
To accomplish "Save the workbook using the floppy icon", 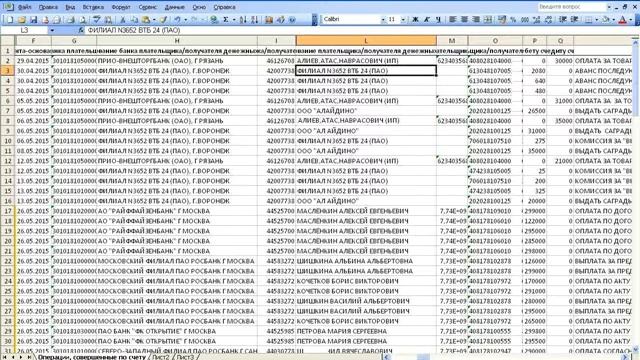I will pos(33,20).
